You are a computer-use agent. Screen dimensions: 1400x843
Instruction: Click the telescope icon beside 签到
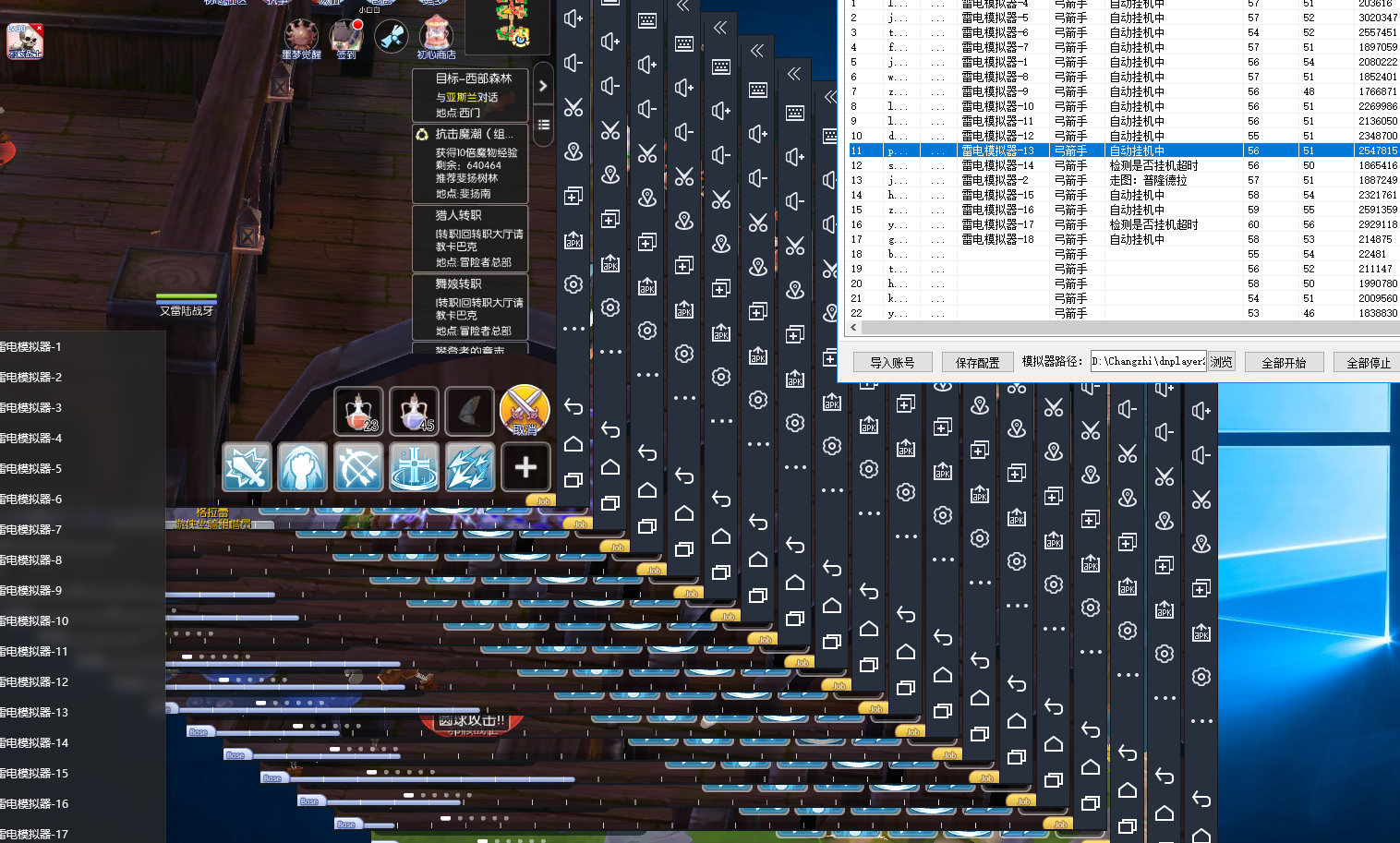tap(391, 37)
